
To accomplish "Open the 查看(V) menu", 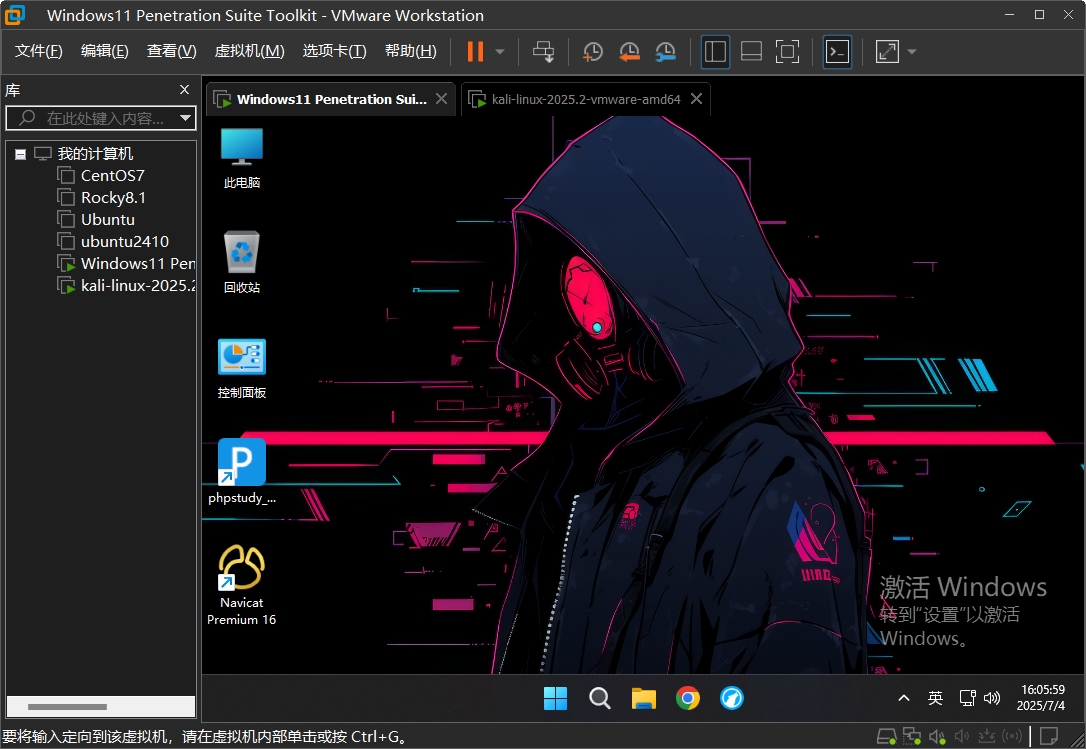I will (x=172, y=51).
